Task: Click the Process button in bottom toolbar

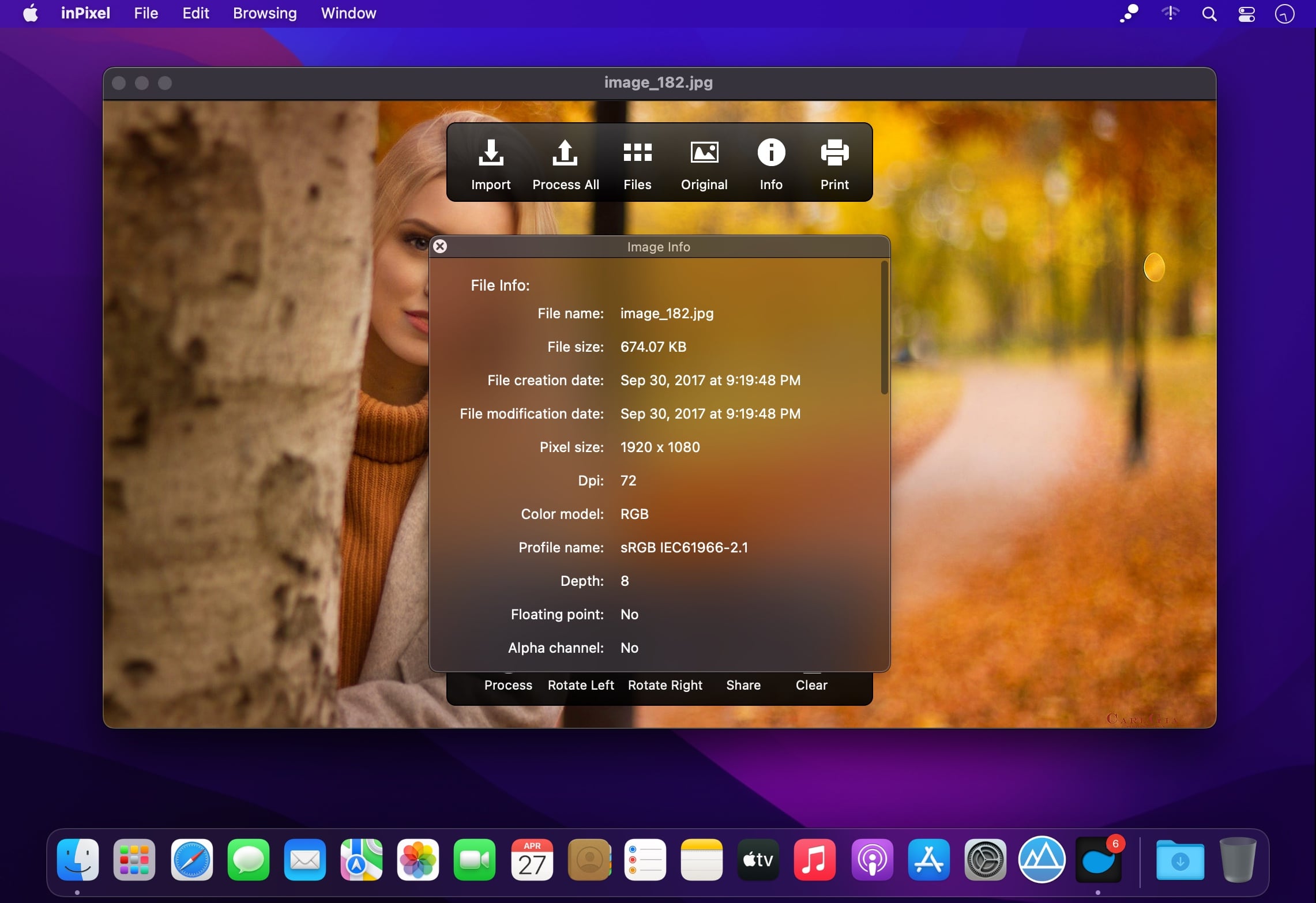Action: (x=508, y=685)
